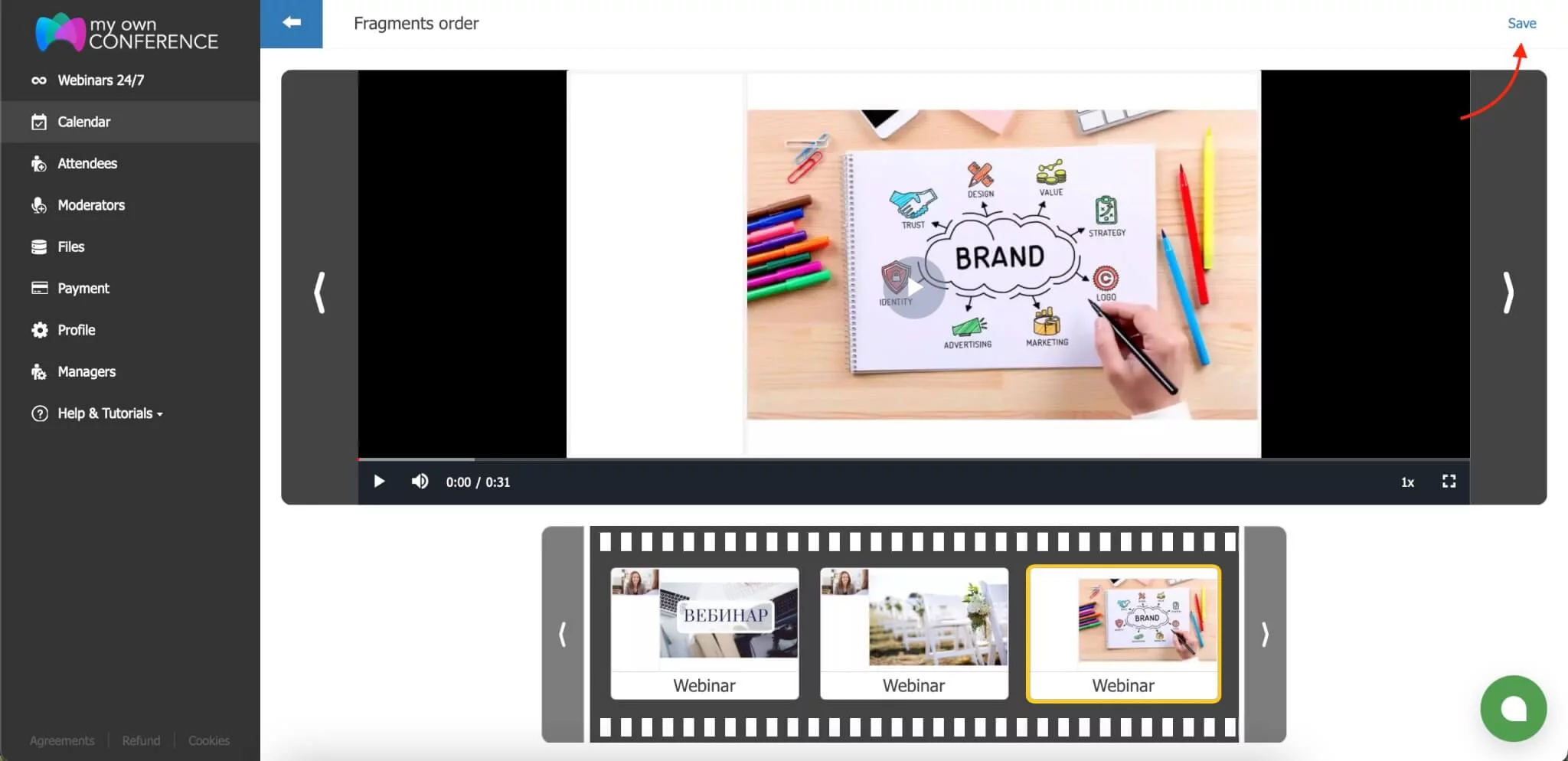Mute the video audio
Screen dimensions: 1568x761
[x=420, y=481]
